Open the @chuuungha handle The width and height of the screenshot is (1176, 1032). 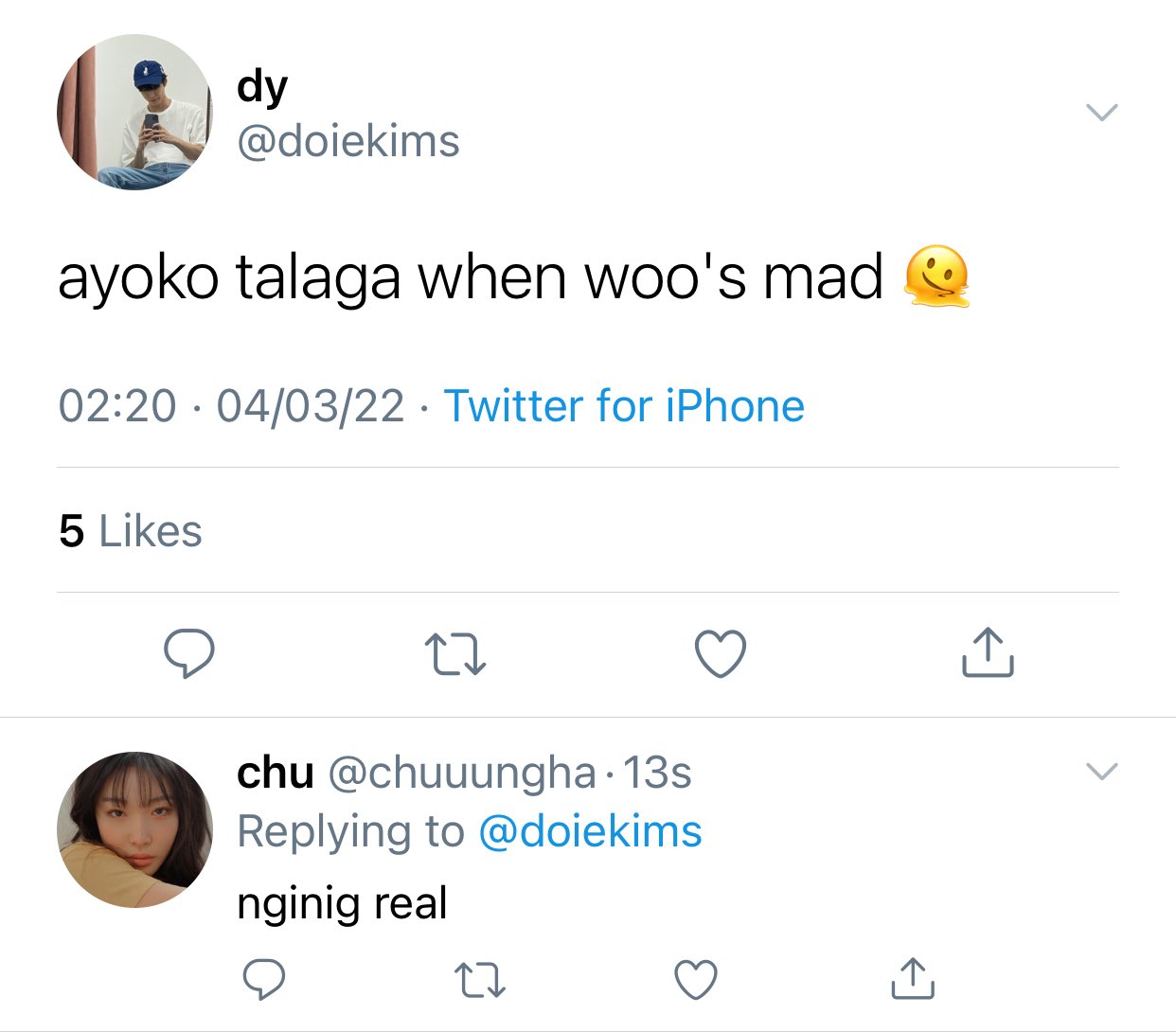tap(462, 774)
